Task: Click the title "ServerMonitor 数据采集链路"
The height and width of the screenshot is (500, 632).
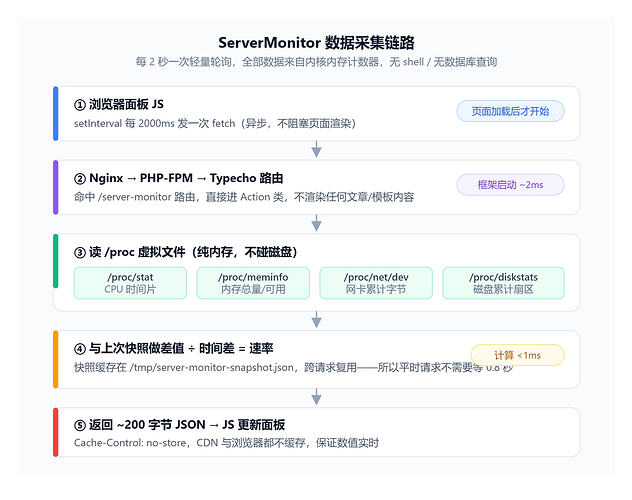Action: [x=316, y=43]
